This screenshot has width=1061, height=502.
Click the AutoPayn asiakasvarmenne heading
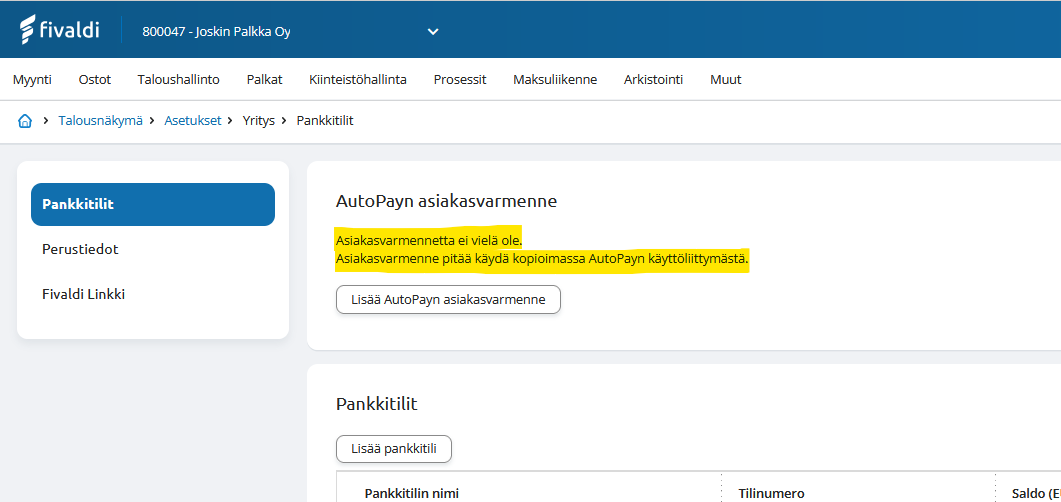click(446, 202)
